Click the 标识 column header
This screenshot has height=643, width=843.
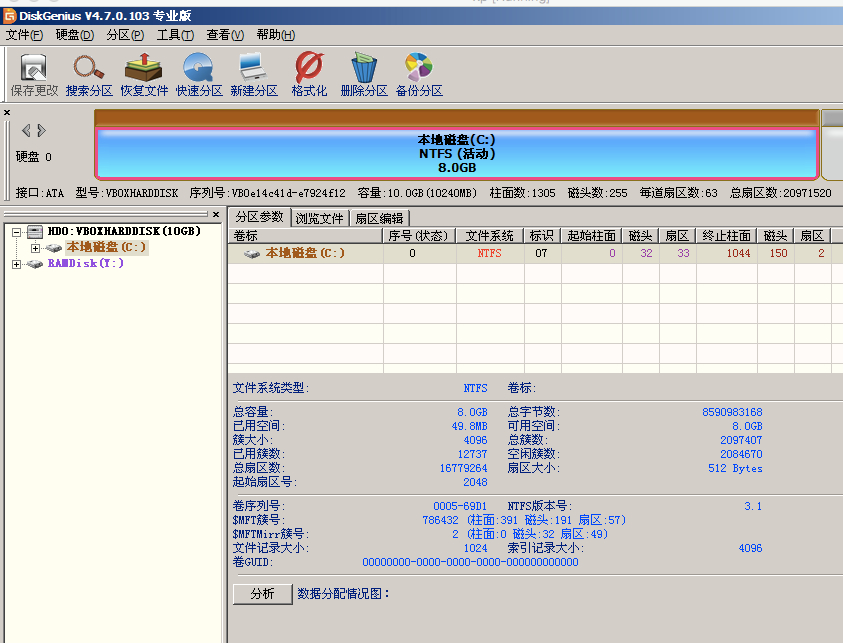click(x=541, y=236)
